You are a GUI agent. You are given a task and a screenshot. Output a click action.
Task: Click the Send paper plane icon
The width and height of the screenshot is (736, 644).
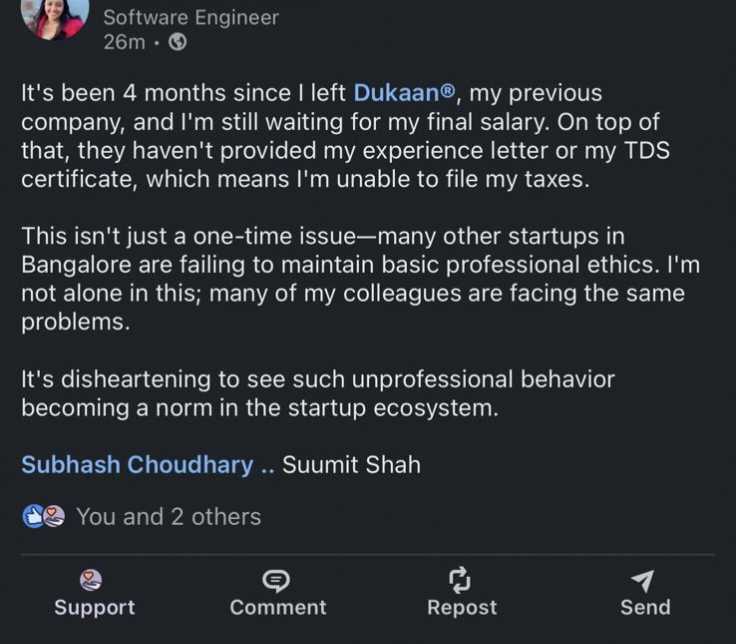[644, 580]
